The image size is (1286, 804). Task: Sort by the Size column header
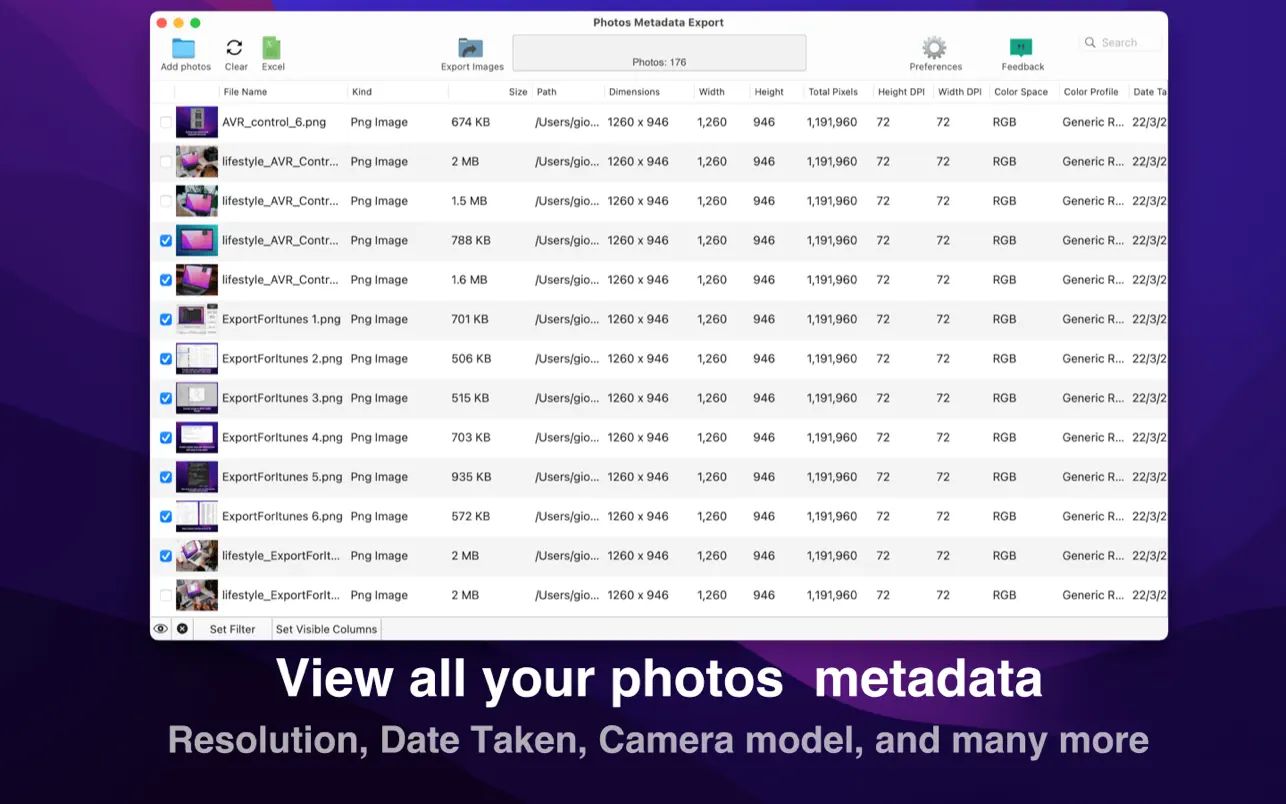pyautogui.click(x=517, y=91)
